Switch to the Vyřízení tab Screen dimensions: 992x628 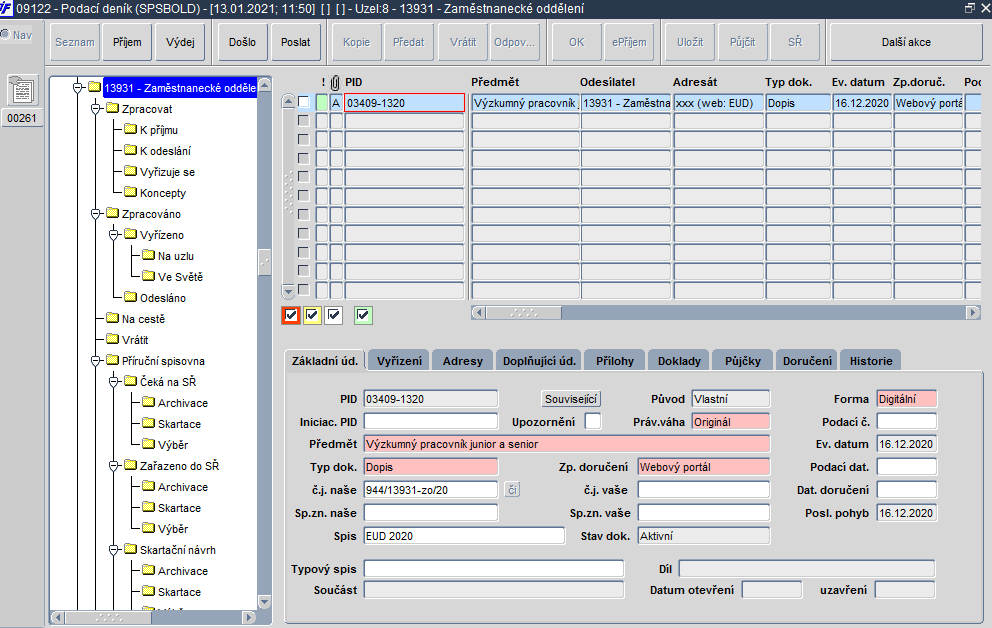tap(399, 360)
